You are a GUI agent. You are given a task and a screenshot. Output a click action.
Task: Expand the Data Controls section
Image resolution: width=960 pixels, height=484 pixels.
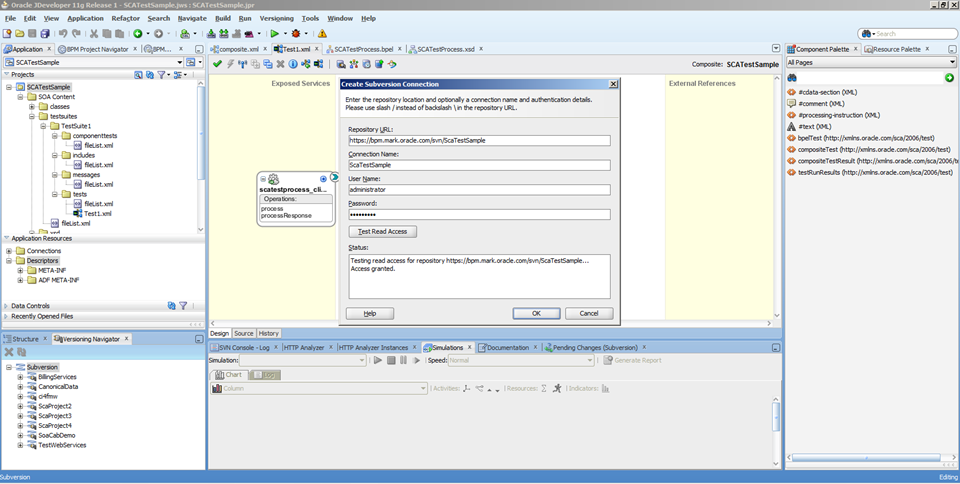pos(6,306)
